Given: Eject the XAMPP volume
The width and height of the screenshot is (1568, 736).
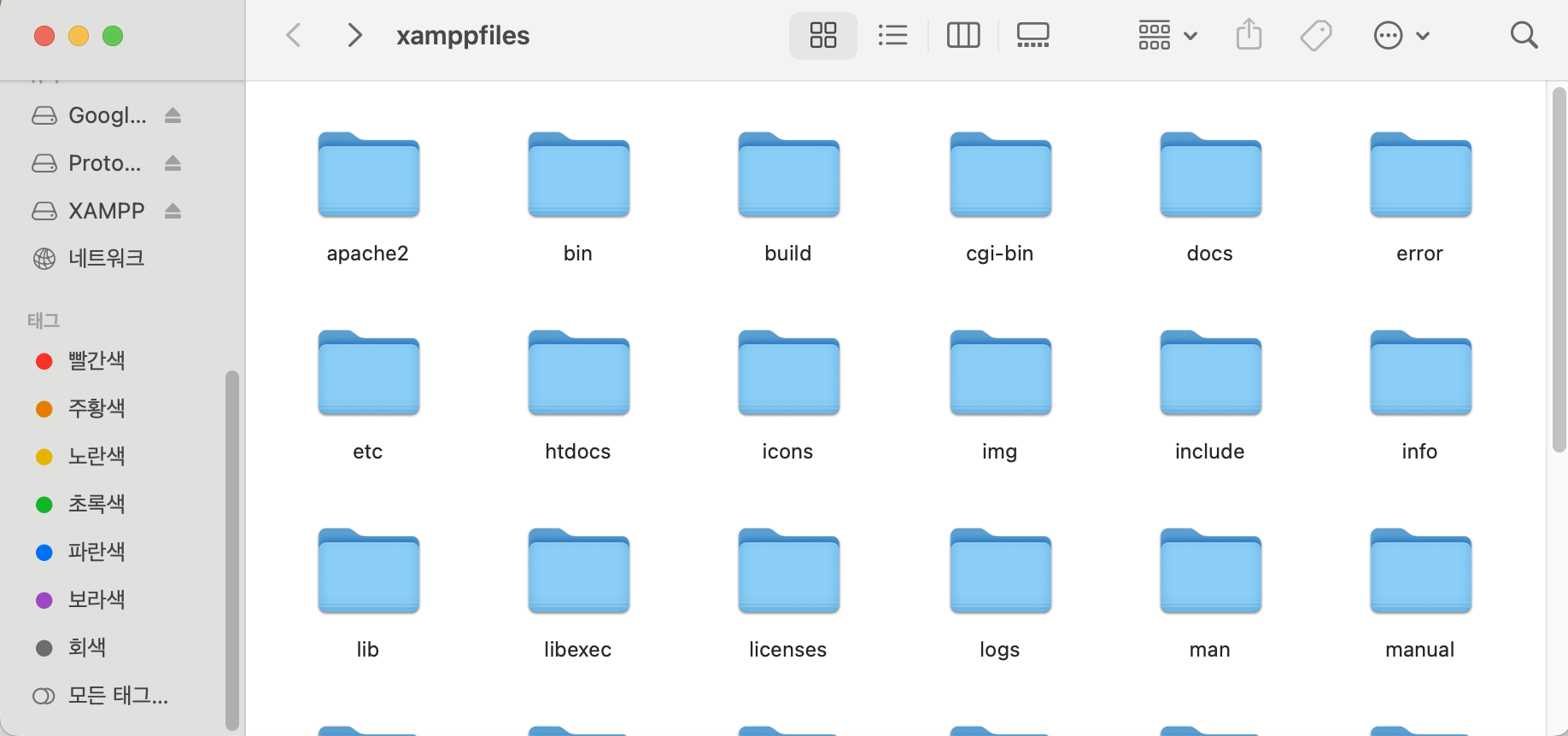Looking at the screenshot, I should (173, 211).
